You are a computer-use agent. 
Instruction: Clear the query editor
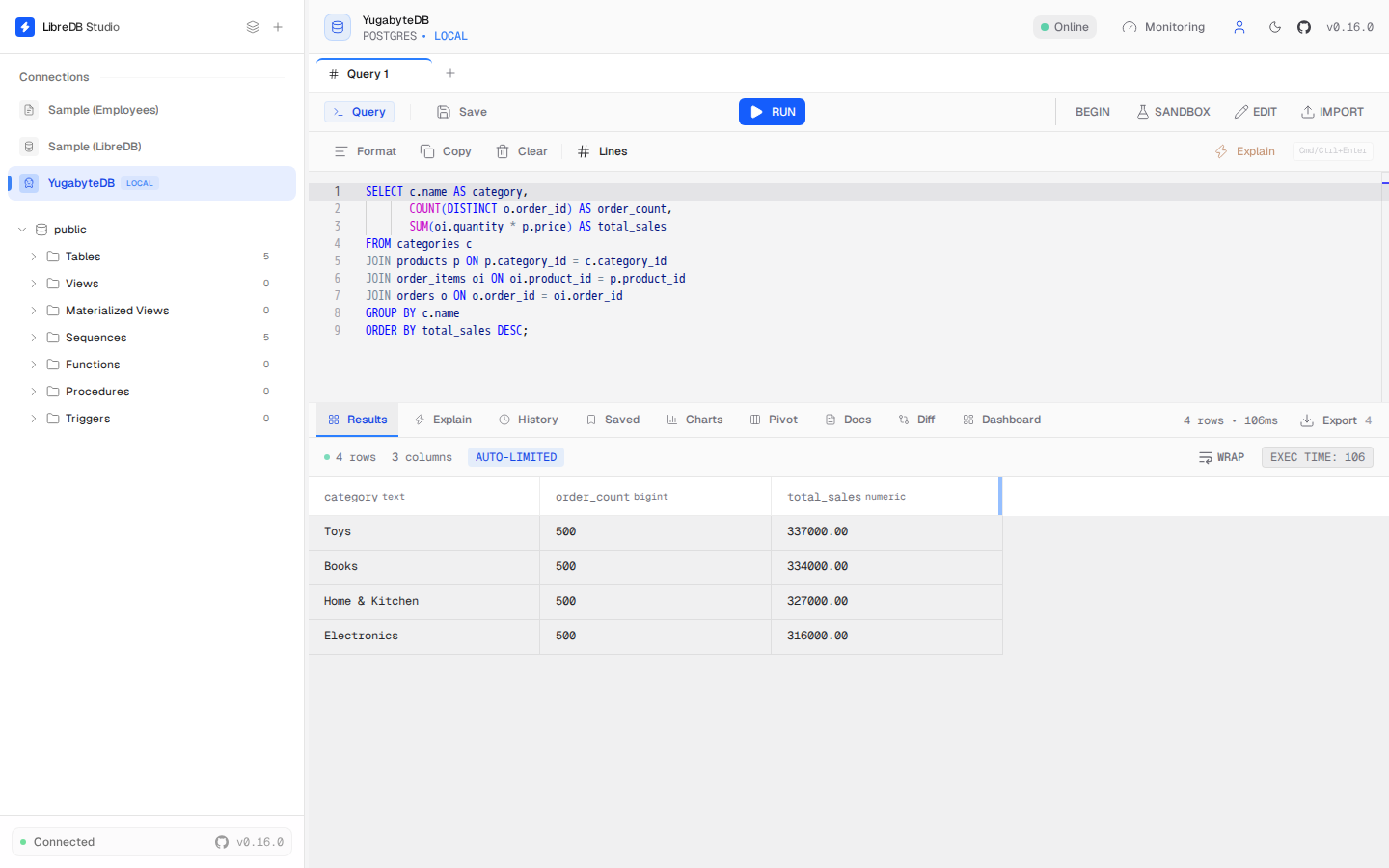521,151
